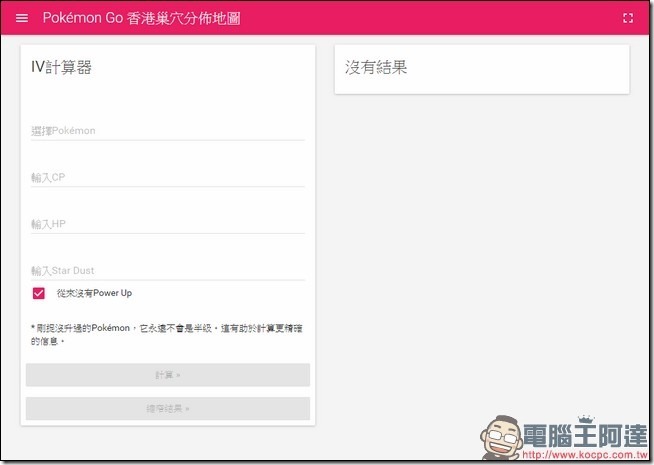
Task: Click the 沒有結果 results card
Action: point(481,69)
